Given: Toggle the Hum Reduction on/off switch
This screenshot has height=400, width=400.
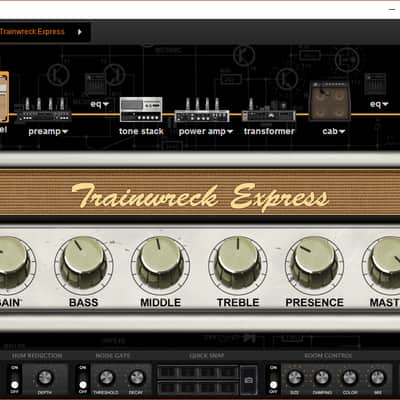Looking at the screenshot, I should (x=15, y=380).
